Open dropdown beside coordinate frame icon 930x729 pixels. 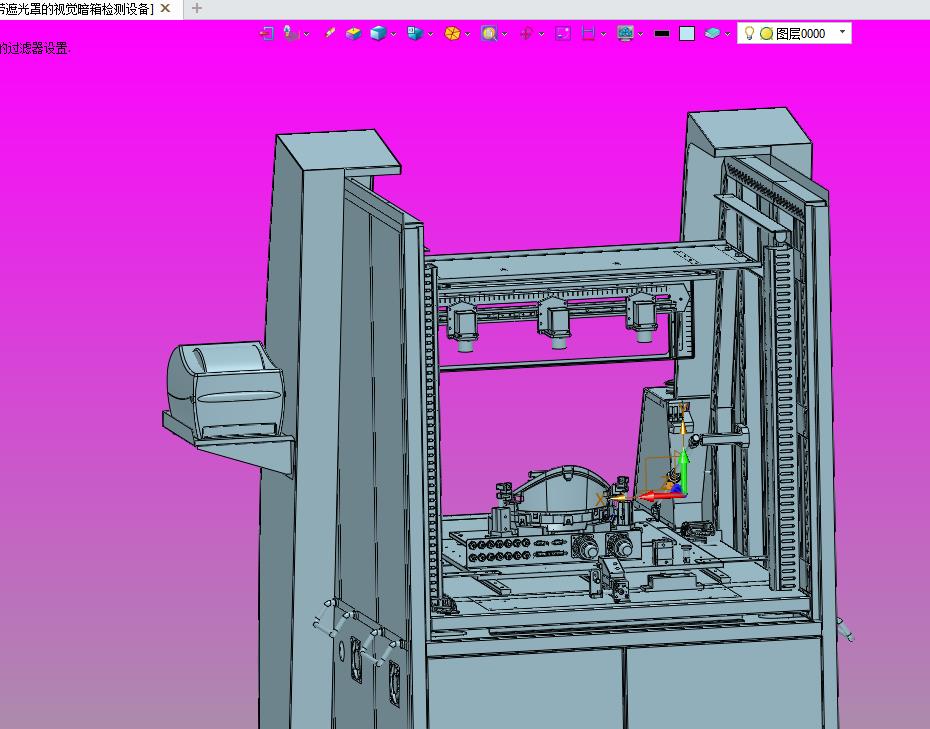click(307, 34)
